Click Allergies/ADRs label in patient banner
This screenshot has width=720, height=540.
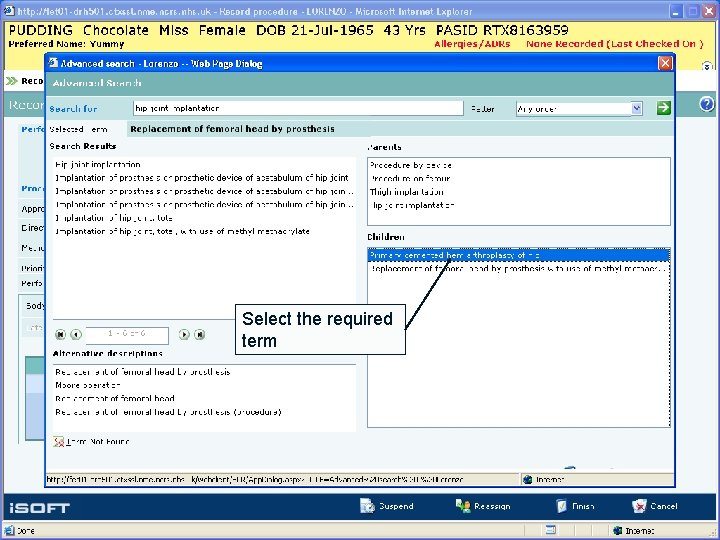472,44
